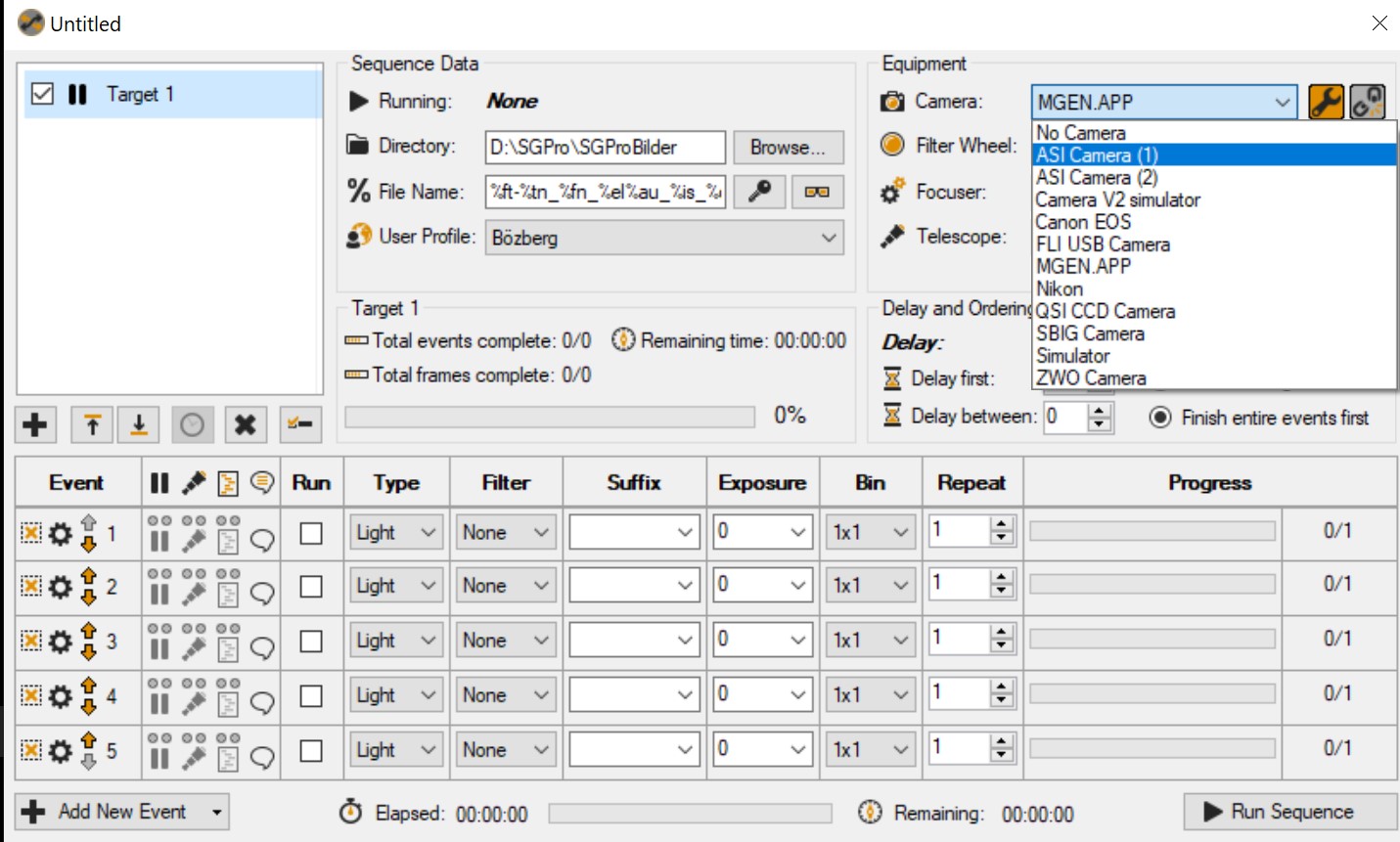
Task: Open the Exposure dropdown for event 4
Action: [x=763, y=695]
